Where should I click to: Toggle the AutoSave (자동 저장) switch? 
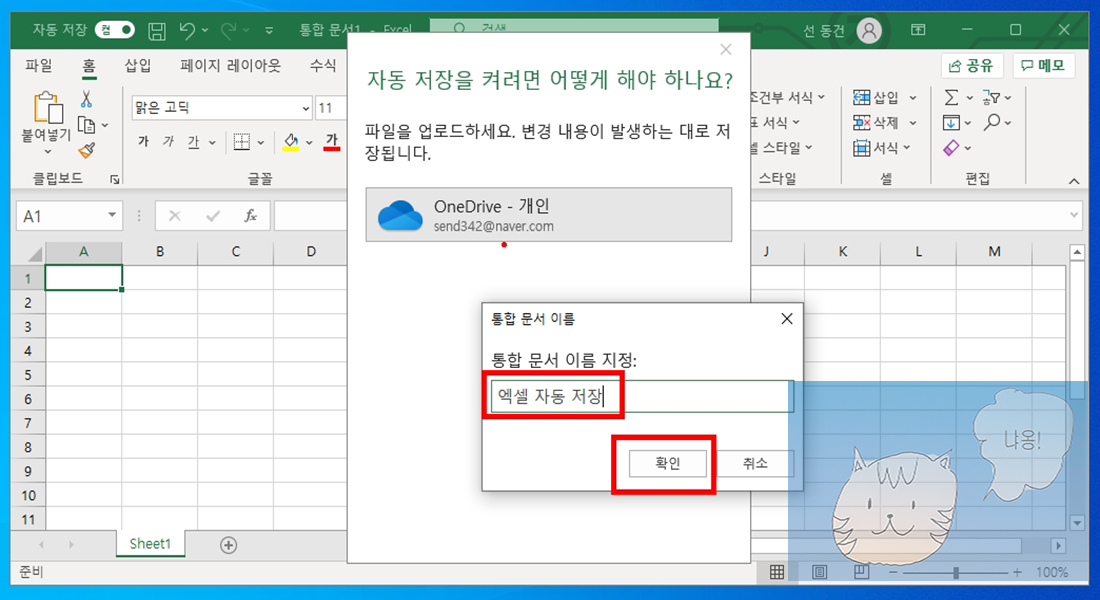click(x=114, y=29)
